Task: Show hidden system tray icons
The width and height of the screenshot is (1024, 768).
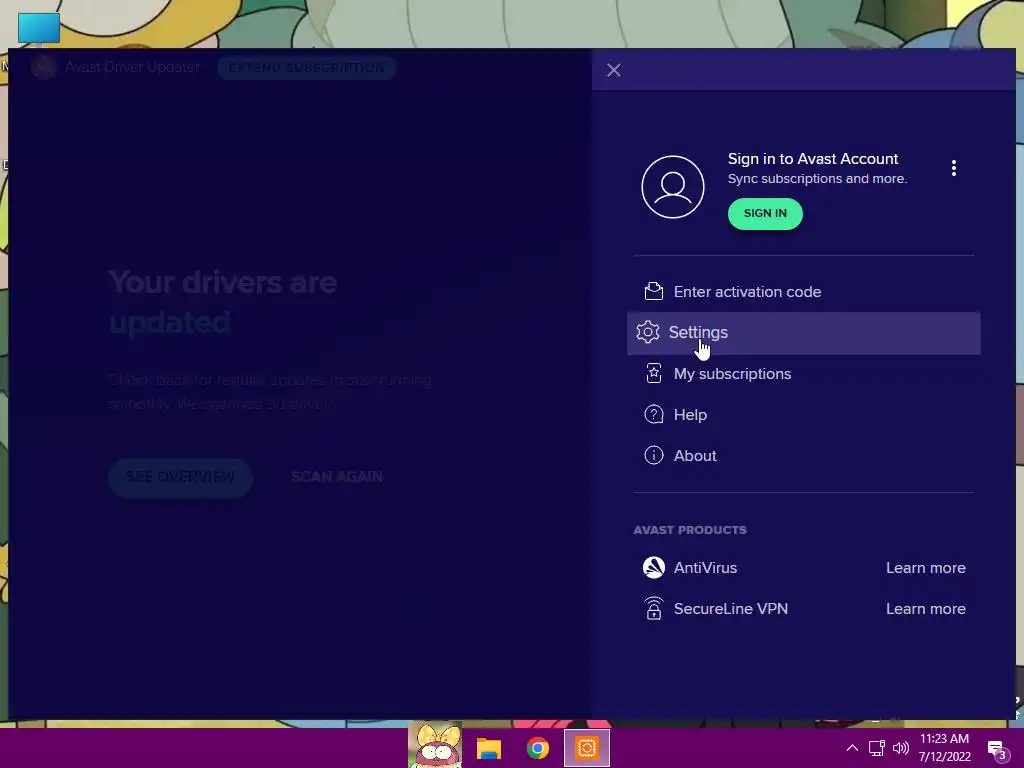Action: 852,748
